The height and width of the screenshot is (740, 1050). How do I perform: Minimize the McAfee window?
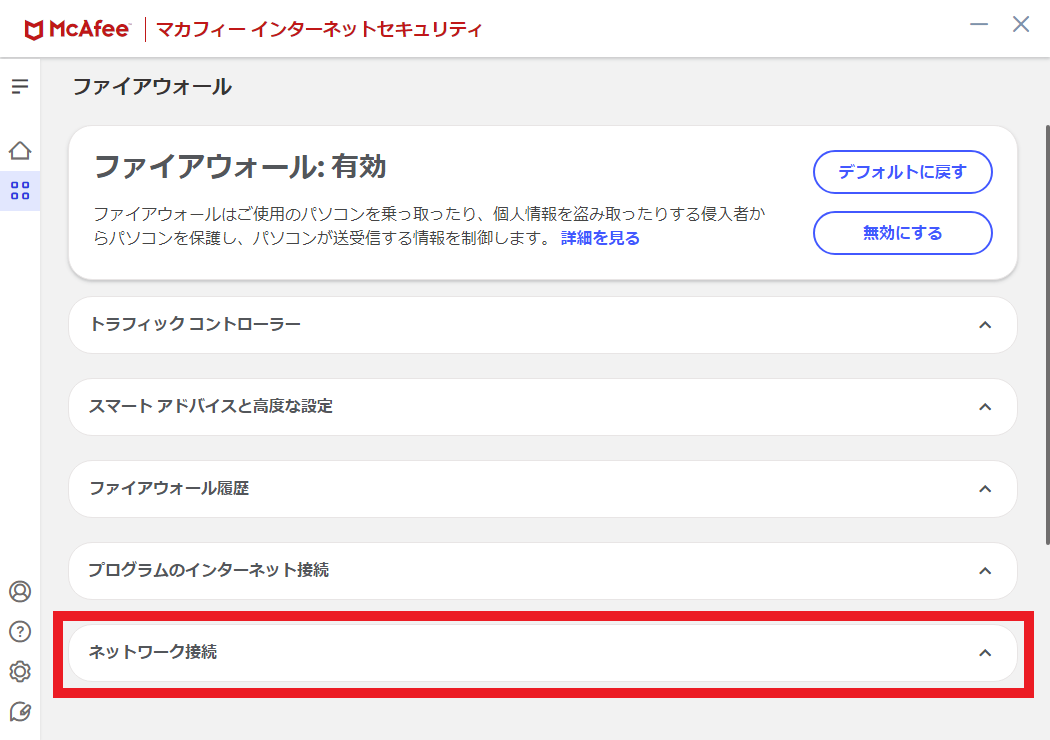979,25
